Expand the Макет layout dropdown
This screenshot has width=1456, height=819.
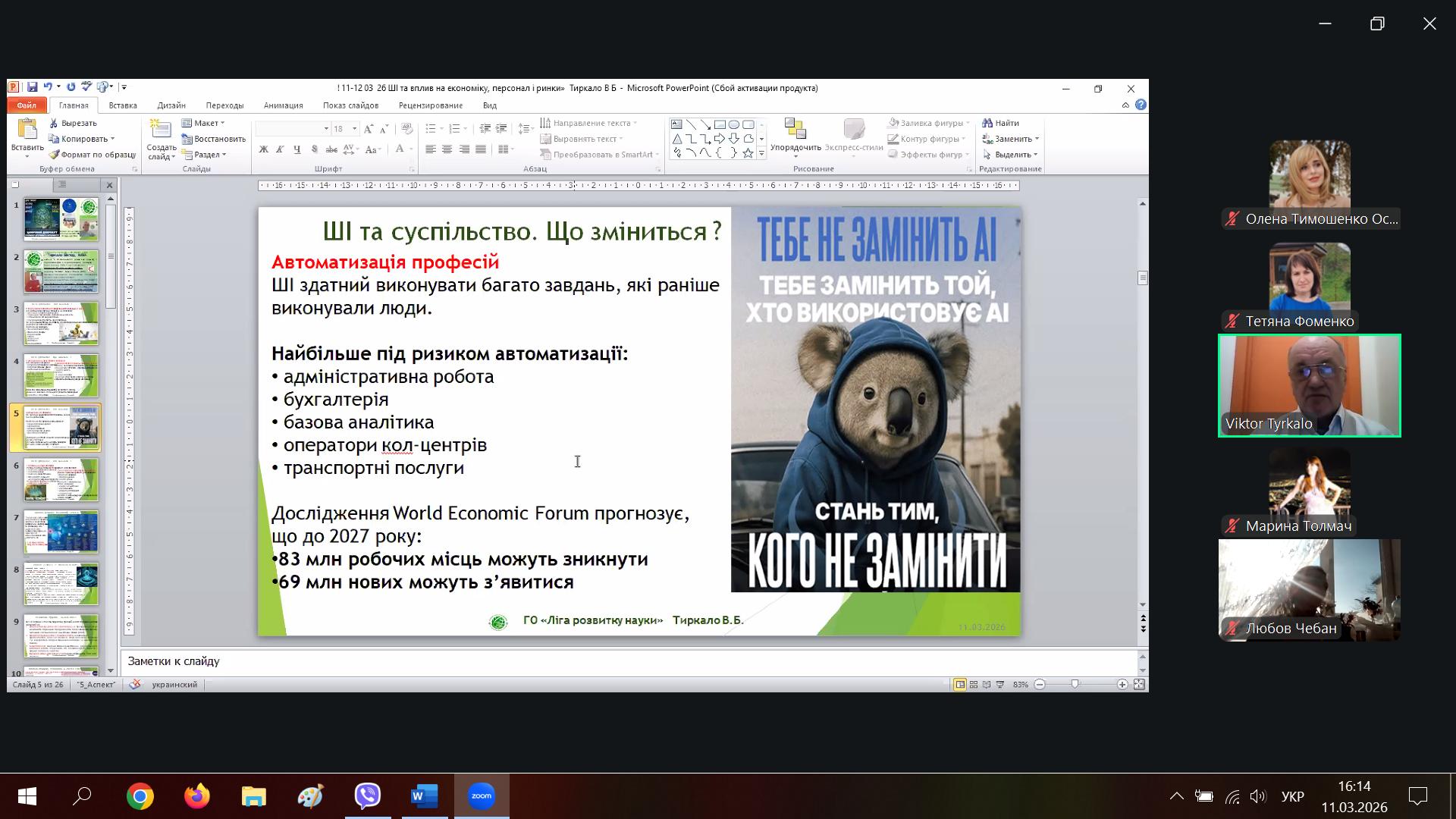pyautogui.click(x=222, y=123)
